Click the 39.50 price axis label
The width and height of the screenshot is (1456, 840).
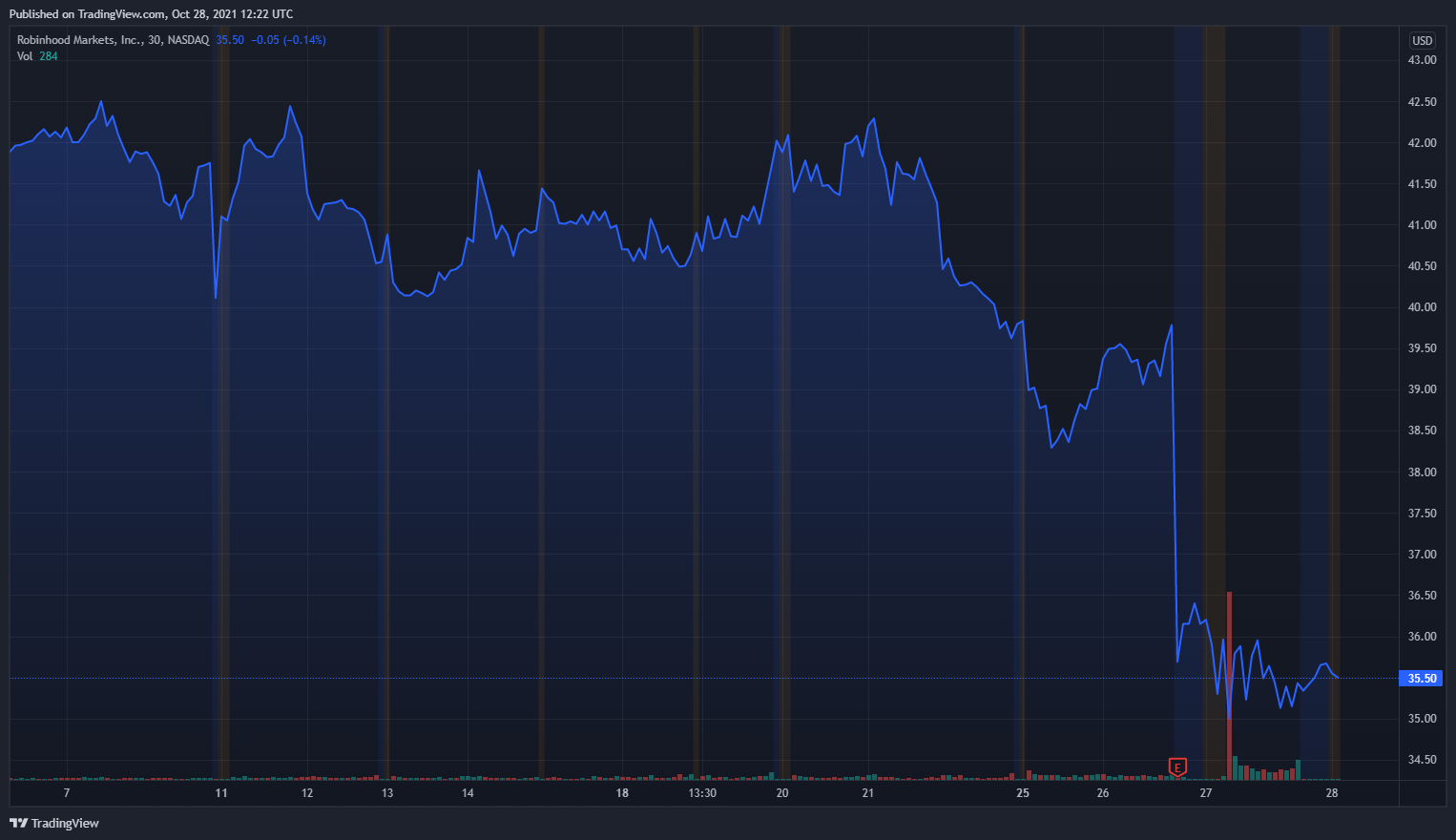1423,348
